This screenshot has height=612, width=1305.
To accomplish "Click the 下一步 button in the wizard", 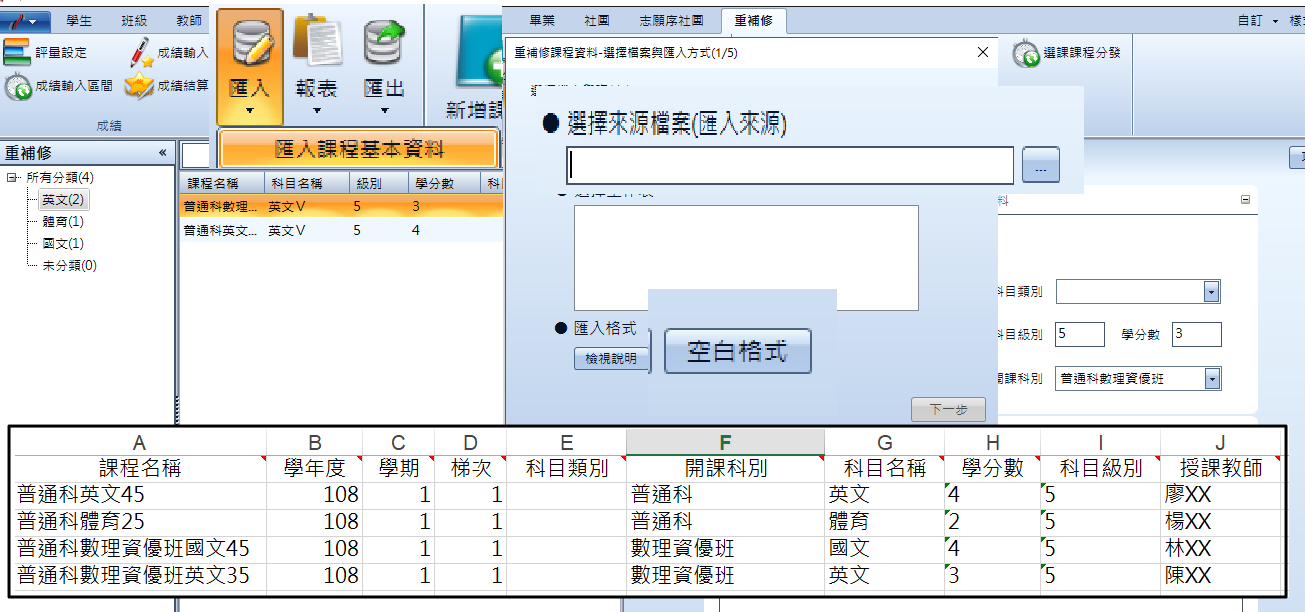I will click(x=948, y=409).
